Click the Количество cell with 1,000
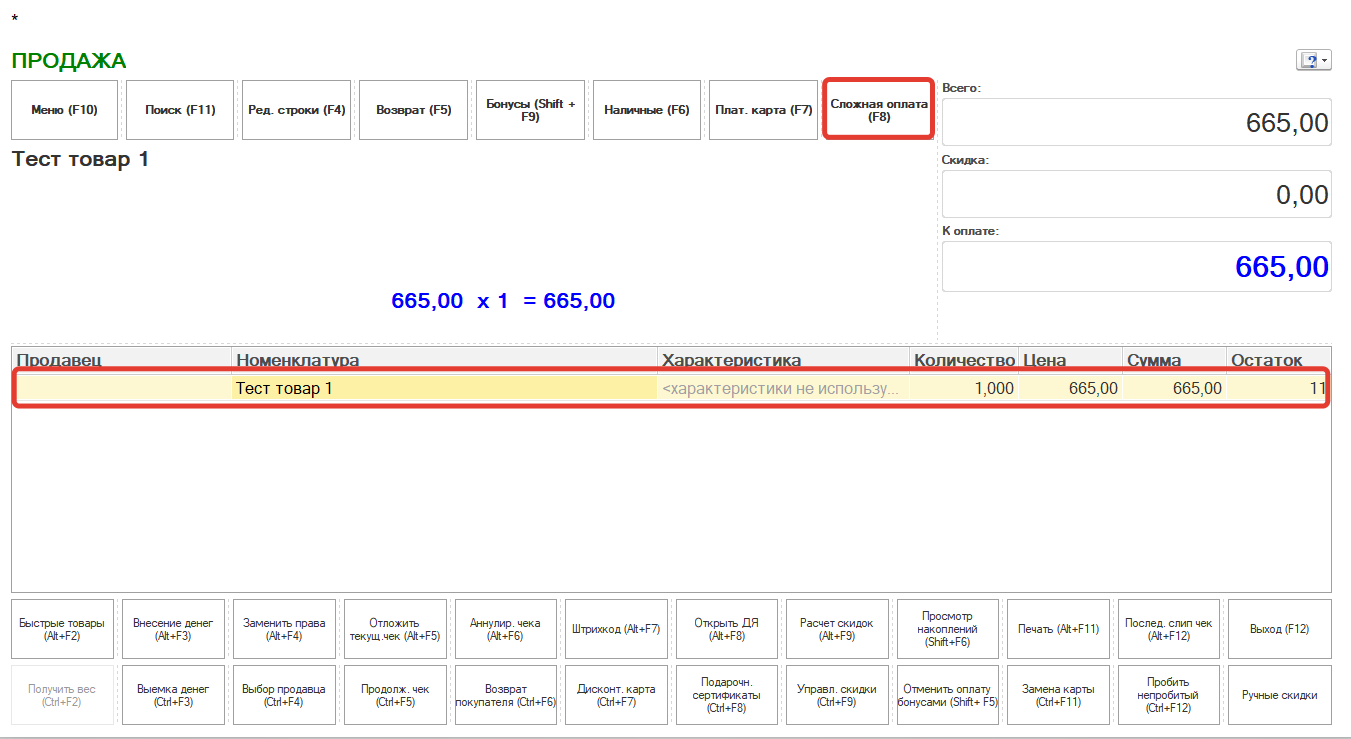Viewport: 1351px width, 739px height. tap(964, 389)
